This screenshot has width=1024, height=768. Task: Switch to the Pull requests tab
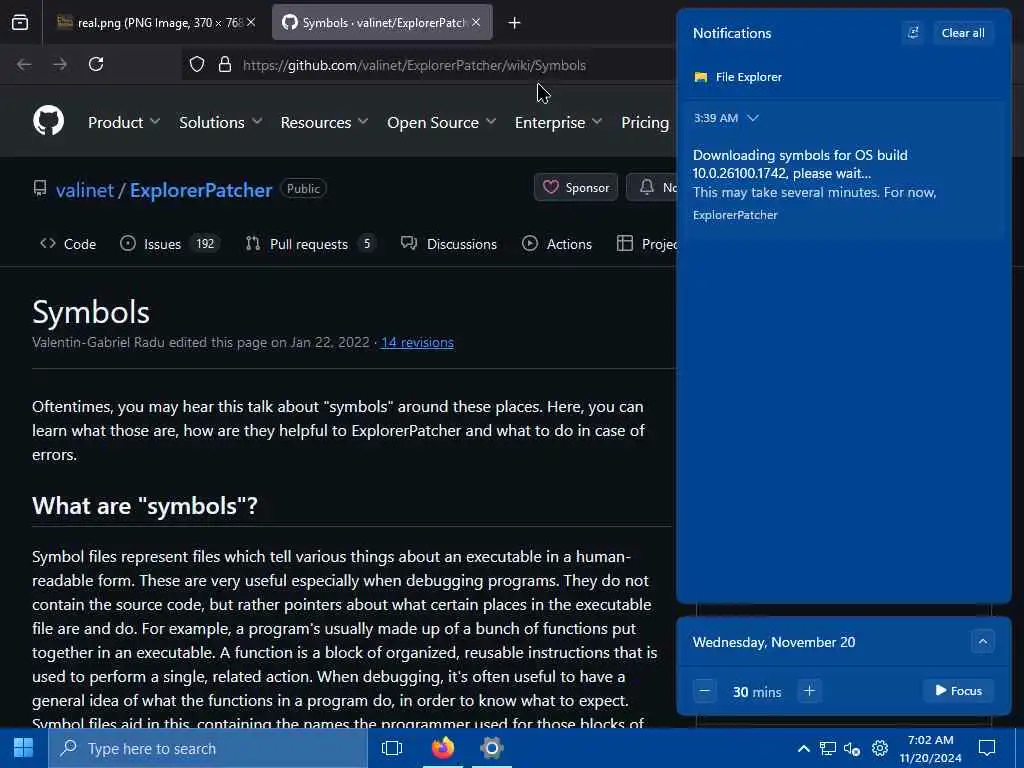(310, 244)
